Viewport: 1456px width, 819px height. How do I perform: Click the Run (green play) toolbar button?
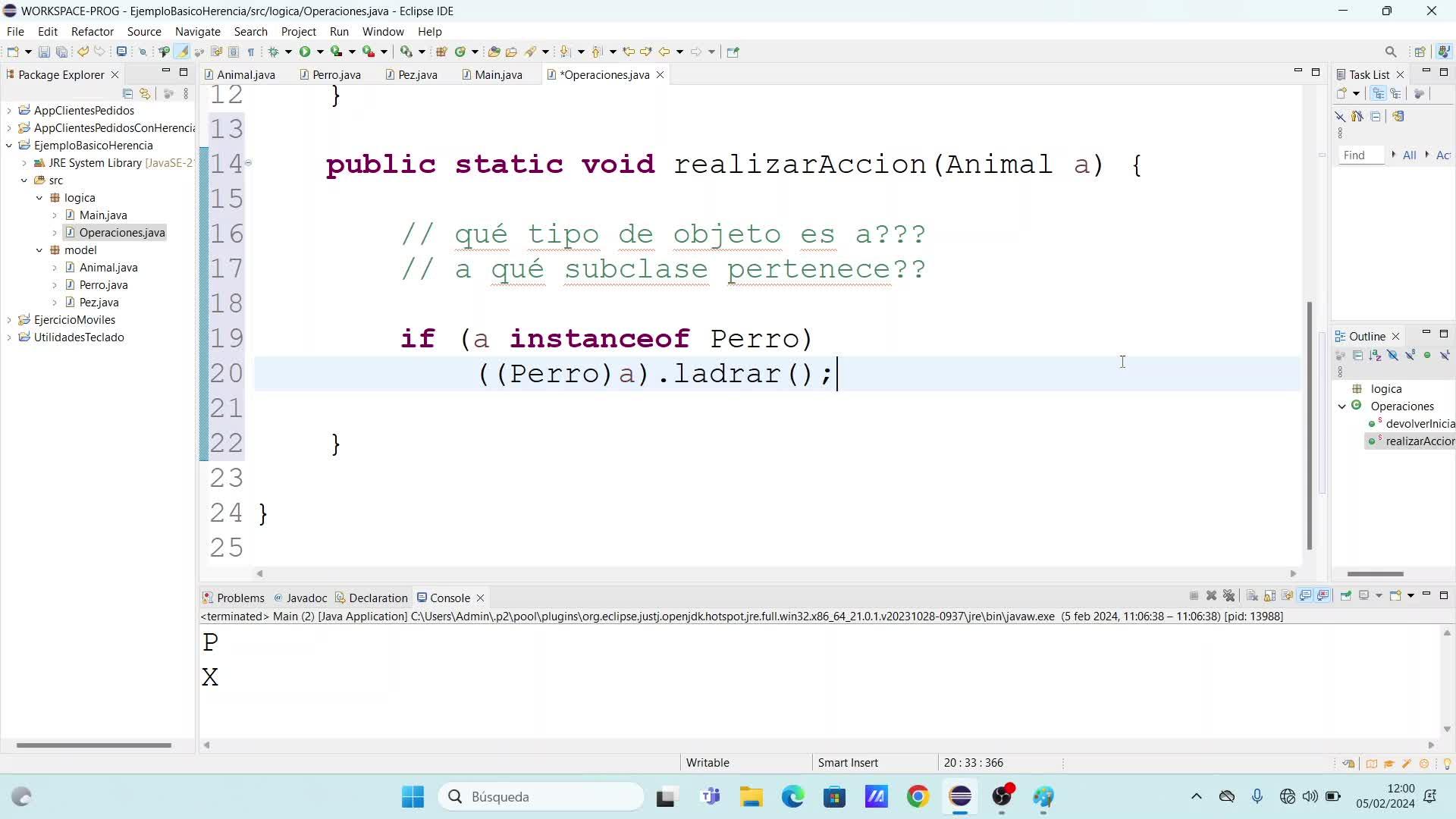[305, 52]
